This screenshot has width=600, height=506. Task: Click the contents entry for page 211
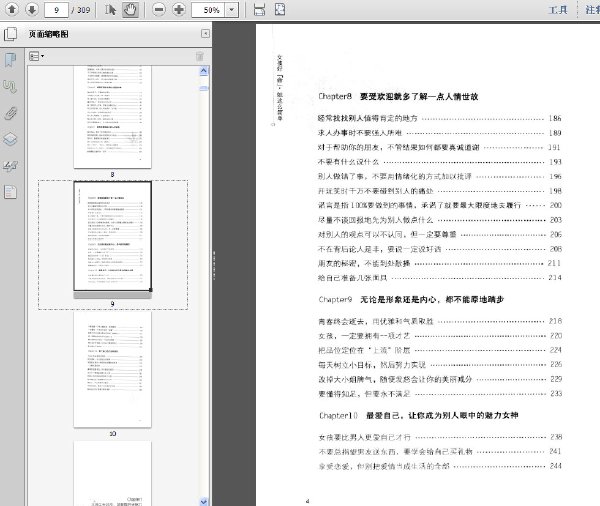440,263
